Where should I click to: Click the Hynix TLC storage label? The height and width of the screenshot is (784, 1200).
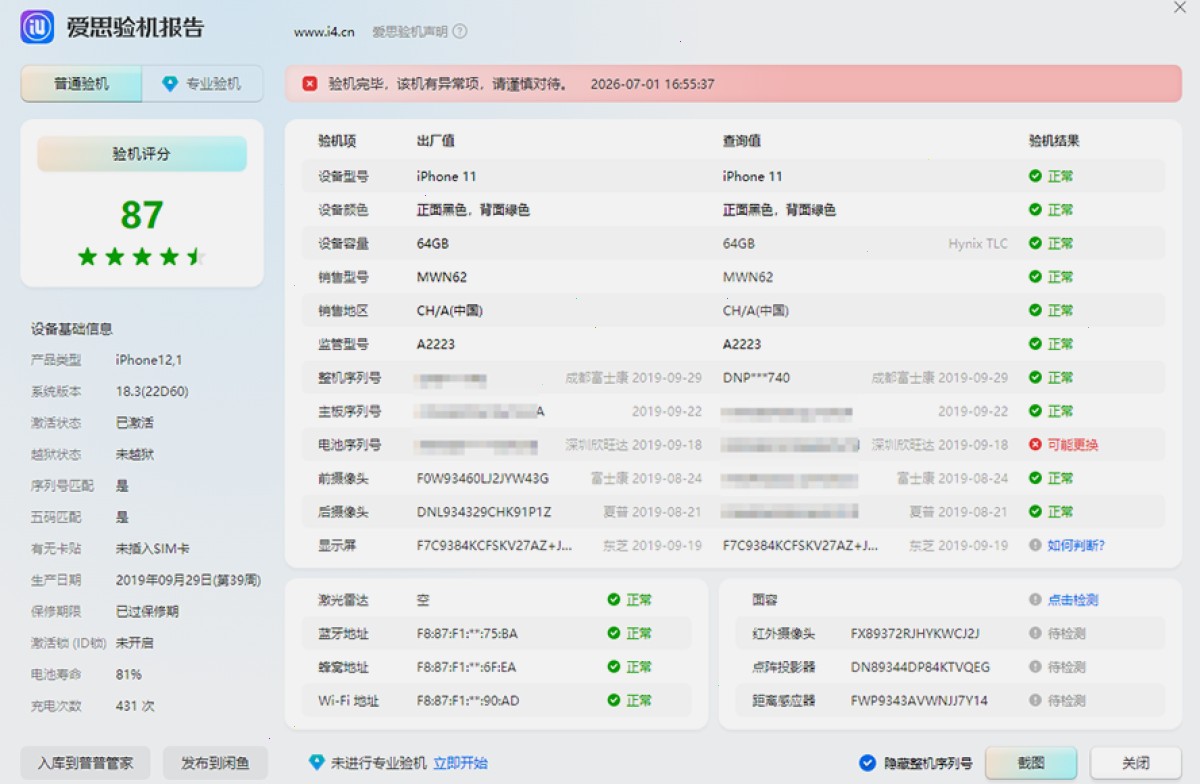pos(978,243)
